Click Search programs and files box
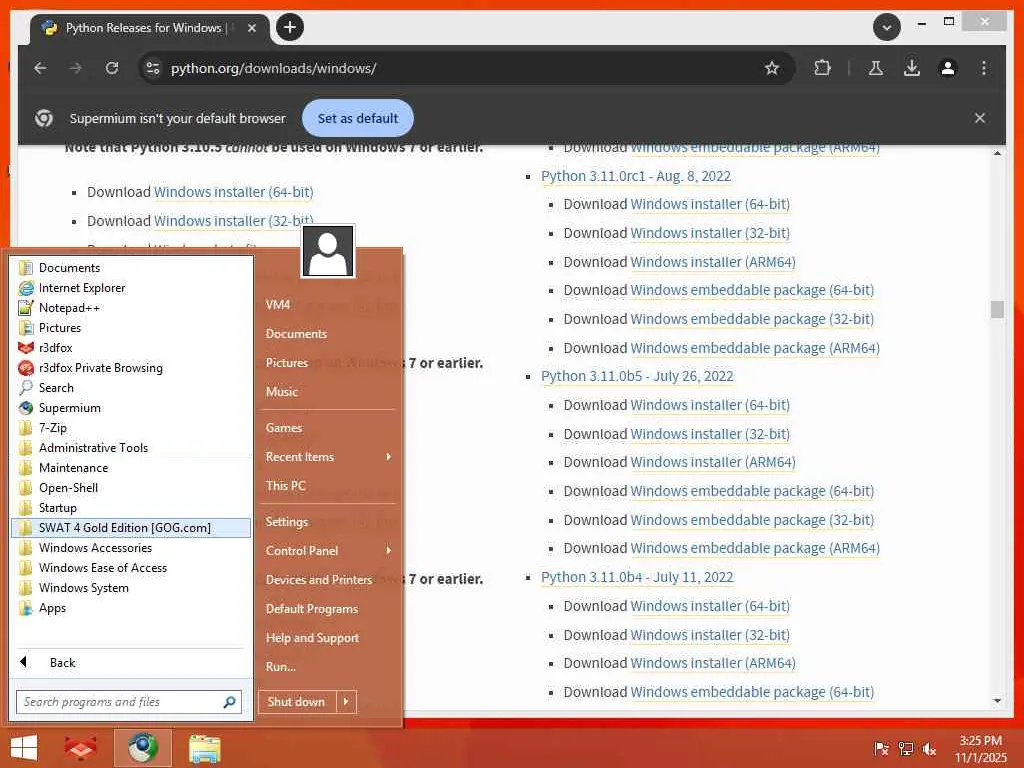 [x=129, y=702]
